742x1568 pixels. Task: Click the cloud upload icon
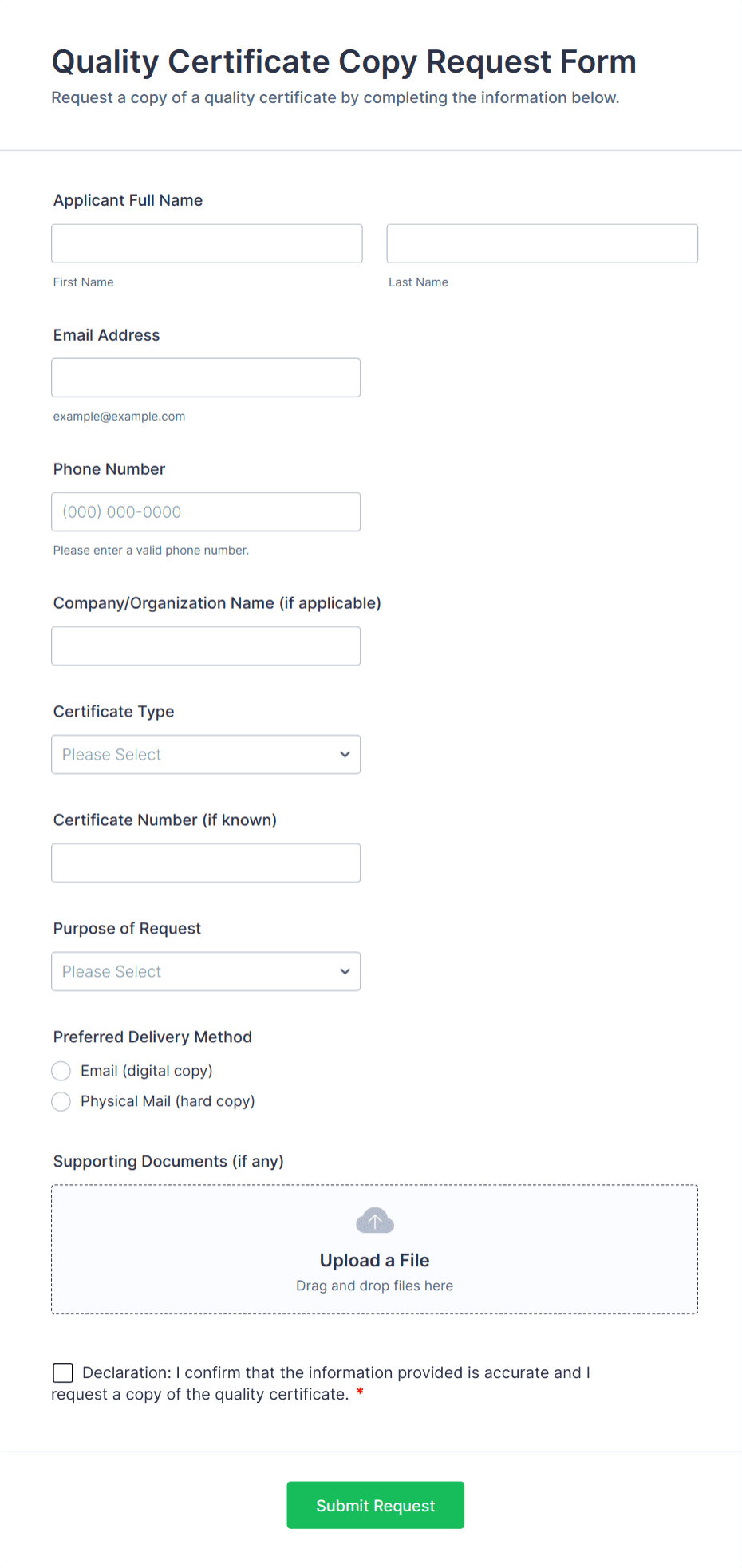pos(374,1220)
